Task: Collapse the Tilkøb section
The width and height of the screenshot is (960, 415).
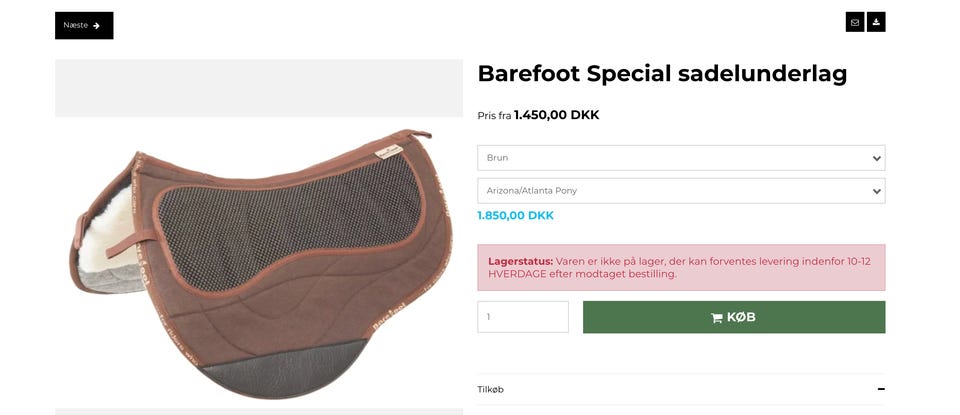Action: (x=680, y=389)
